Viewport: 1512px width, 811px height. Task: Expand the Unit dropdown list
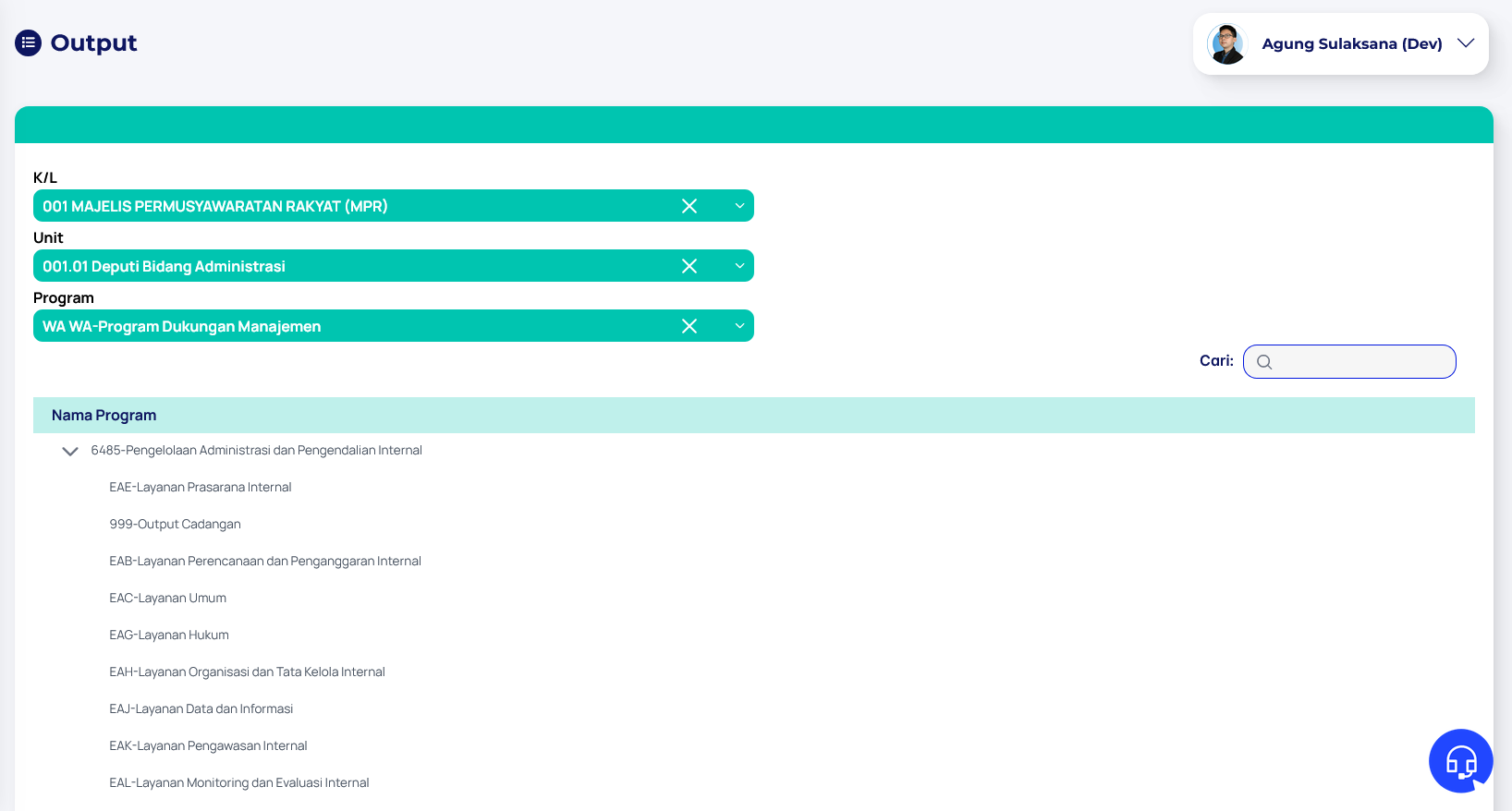tap(739, 266)
